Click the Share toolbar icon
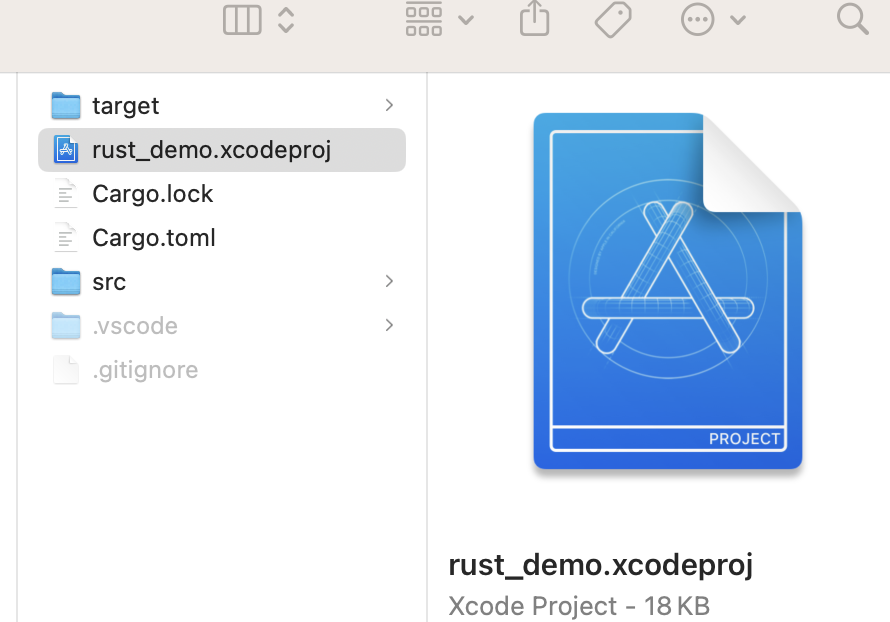The height and width of the screenshot is (622, 890). [535, 19]
